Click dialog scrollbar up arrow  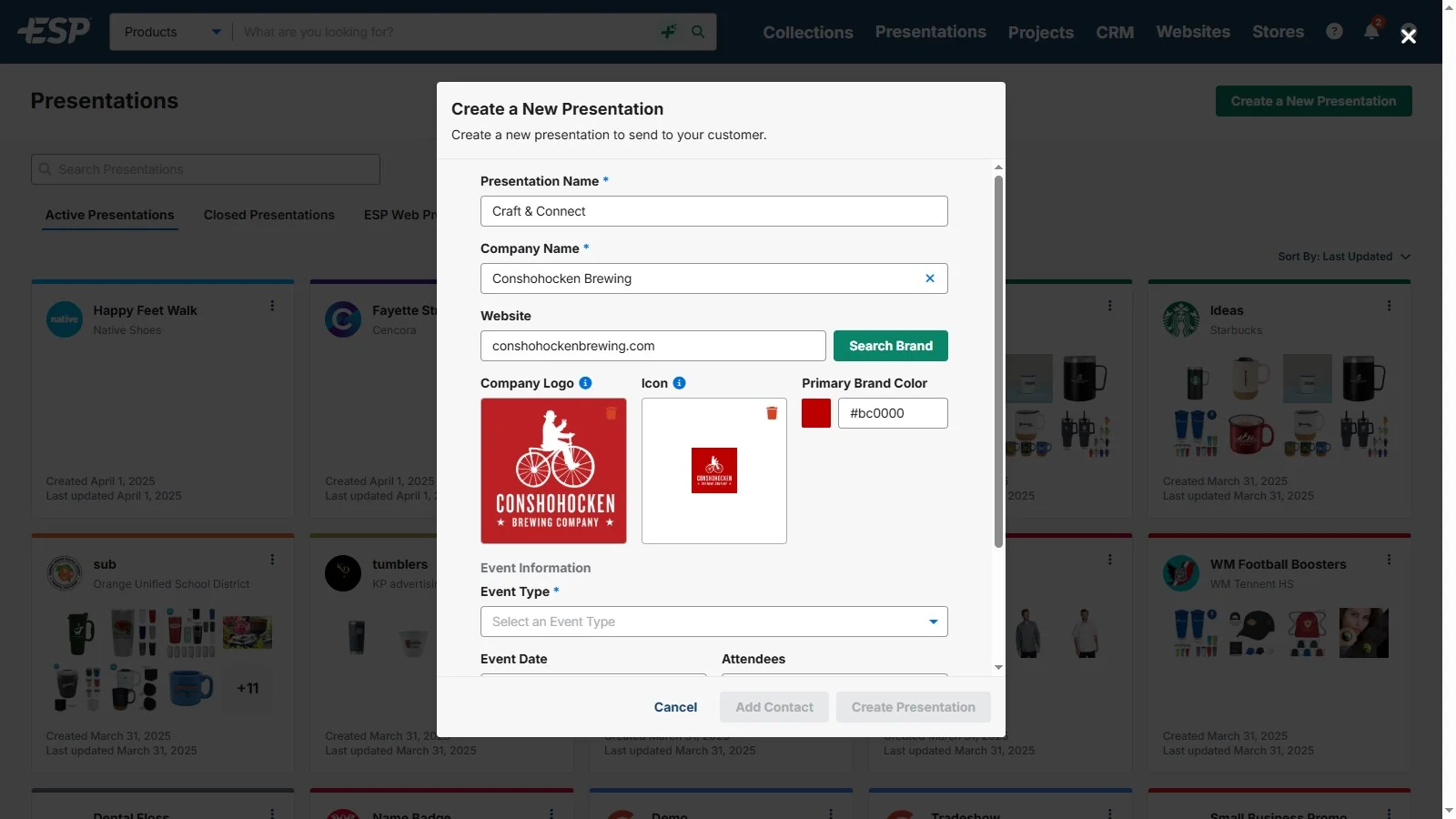point(998,167)
